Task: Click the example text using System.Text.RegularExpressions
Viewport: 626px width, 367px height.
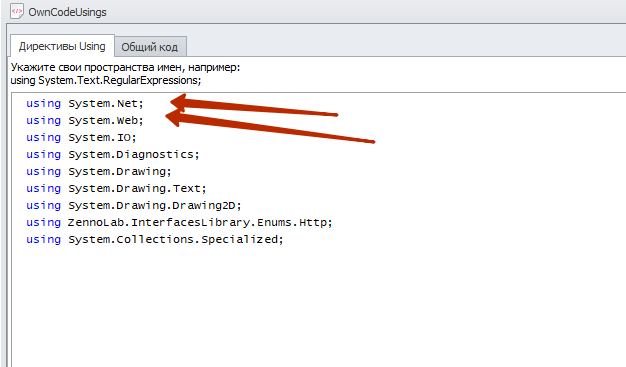Action: pos(106,80)
